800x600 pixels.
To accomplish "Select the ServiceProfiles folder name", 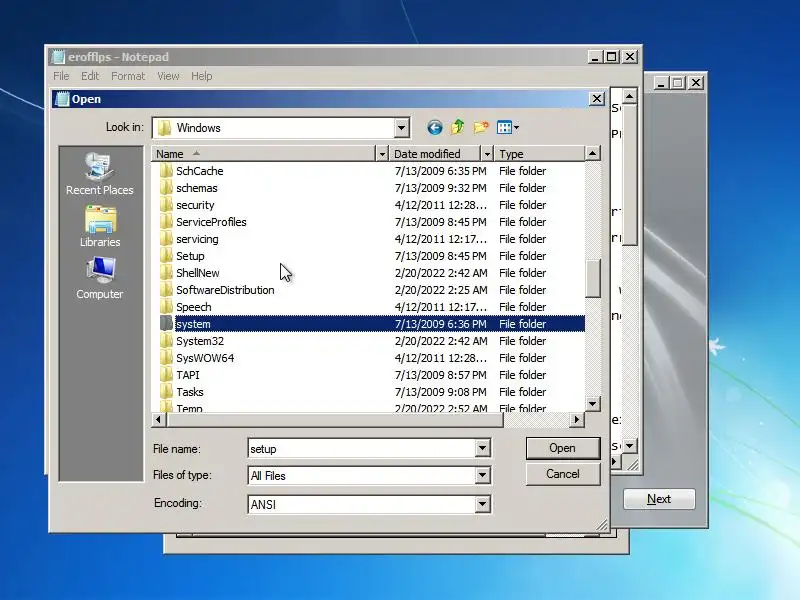I will click(211, 222).
